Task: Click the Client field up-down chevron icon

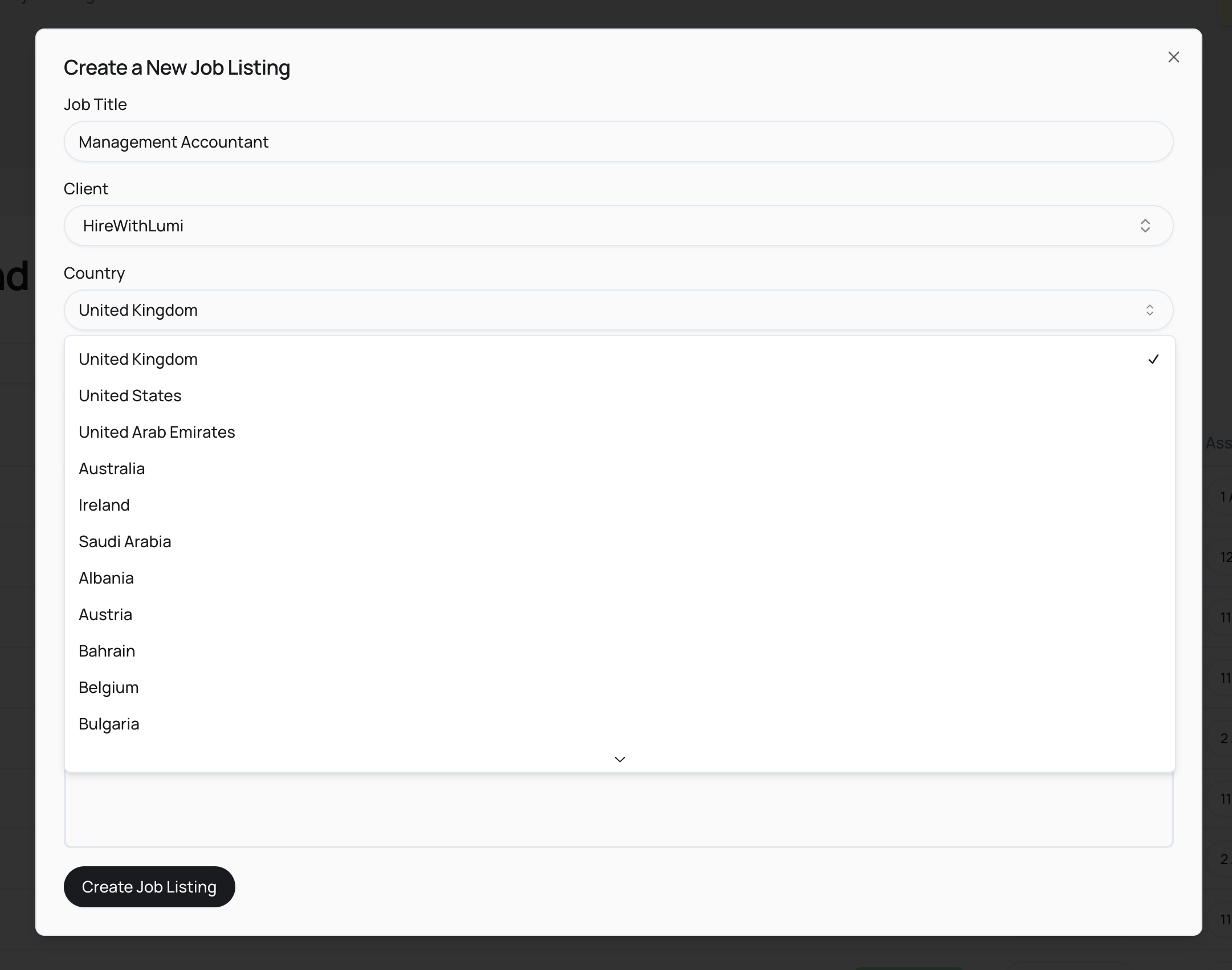Action: click(1145, 226)
